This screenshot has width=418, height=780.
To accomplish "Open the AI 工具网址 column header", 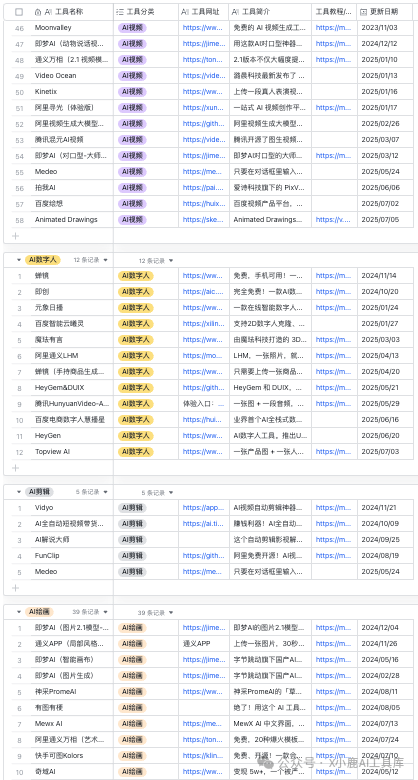I will (204, 11).
